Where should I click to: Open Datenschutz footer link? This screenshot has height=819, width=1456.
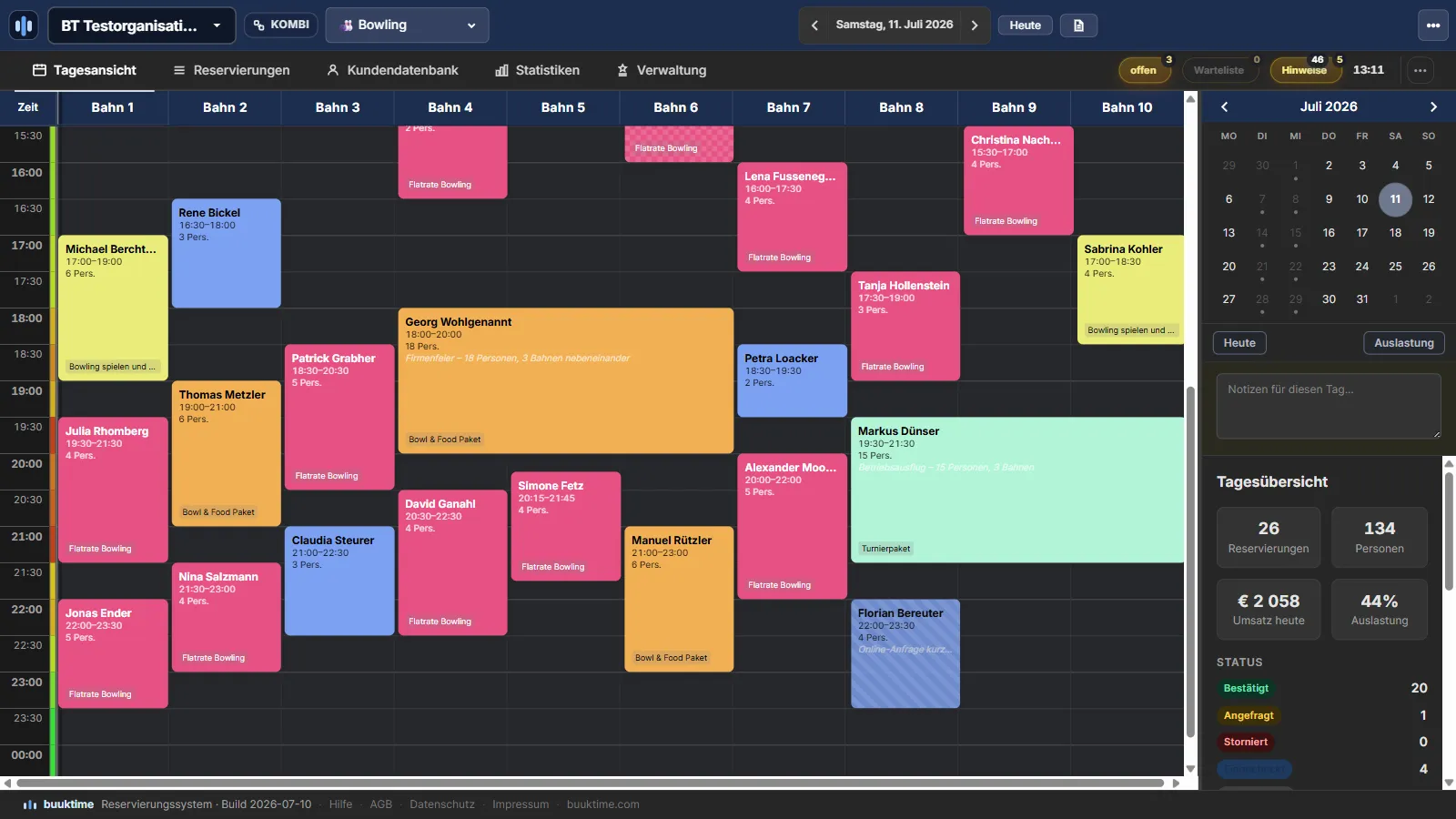442,804
